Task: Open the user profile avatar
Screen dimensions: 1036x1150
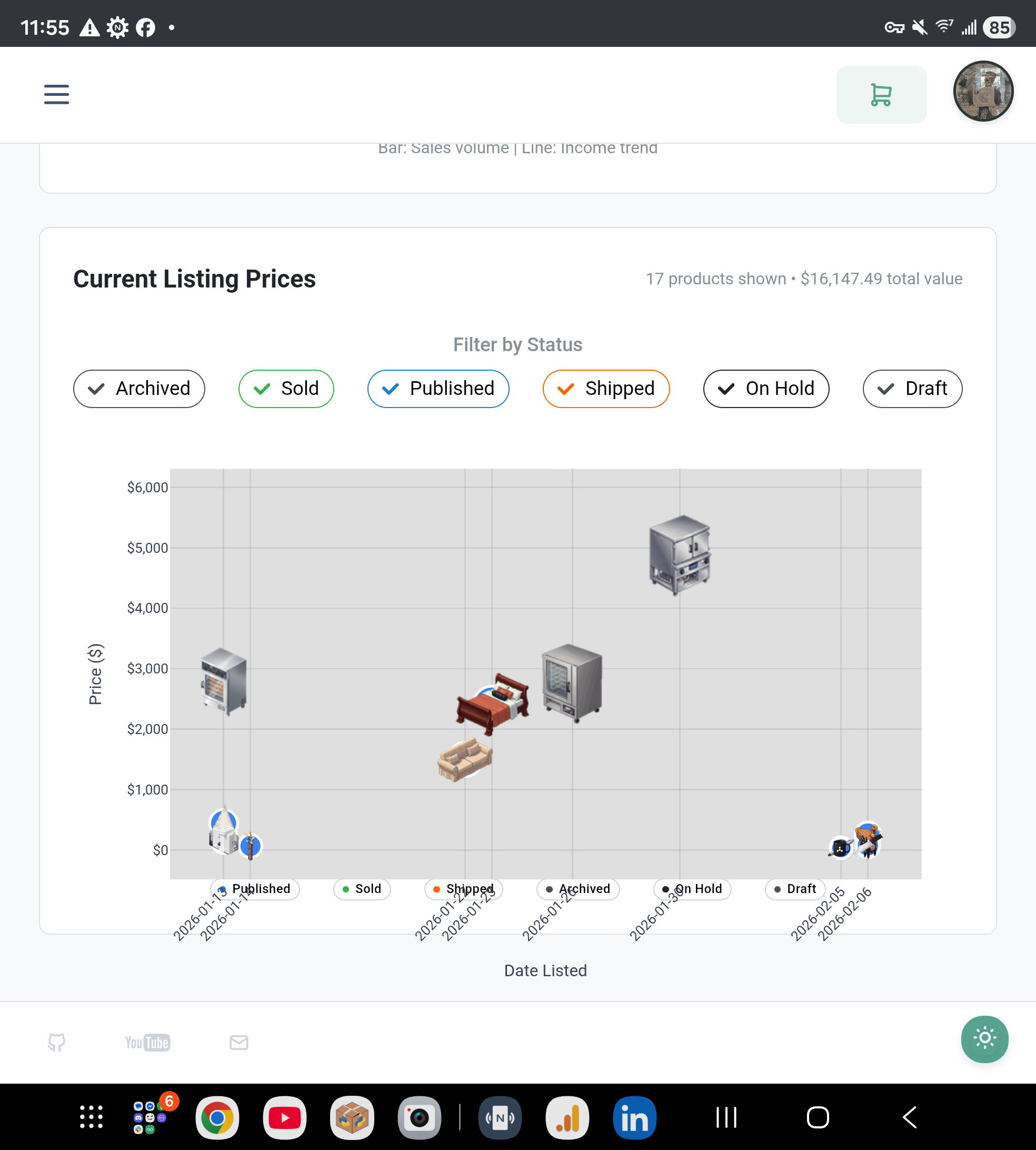Action: [982, 91]
